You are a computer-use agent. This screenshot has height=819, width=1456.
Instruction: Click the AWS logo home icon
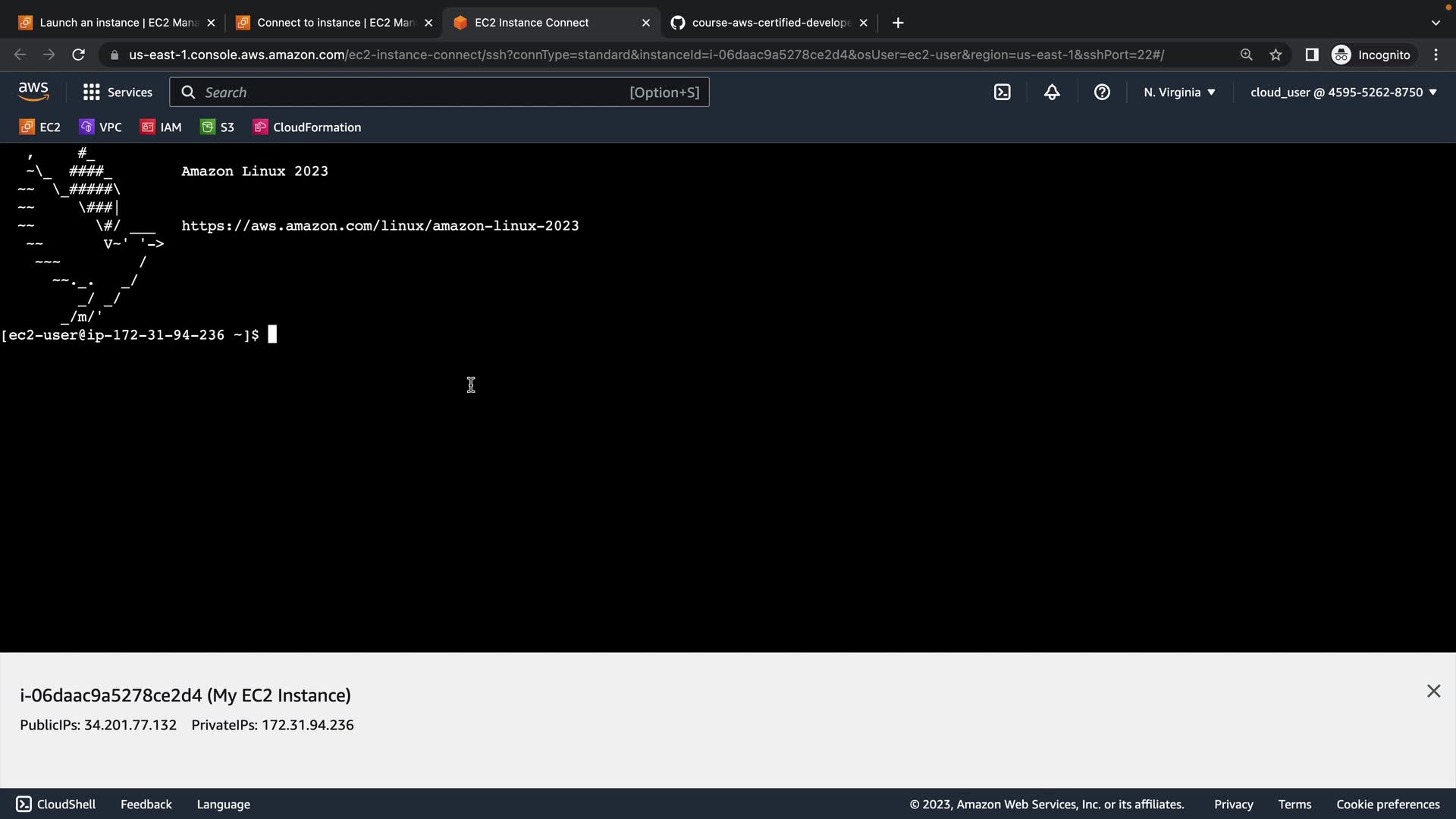pos(33,92)
